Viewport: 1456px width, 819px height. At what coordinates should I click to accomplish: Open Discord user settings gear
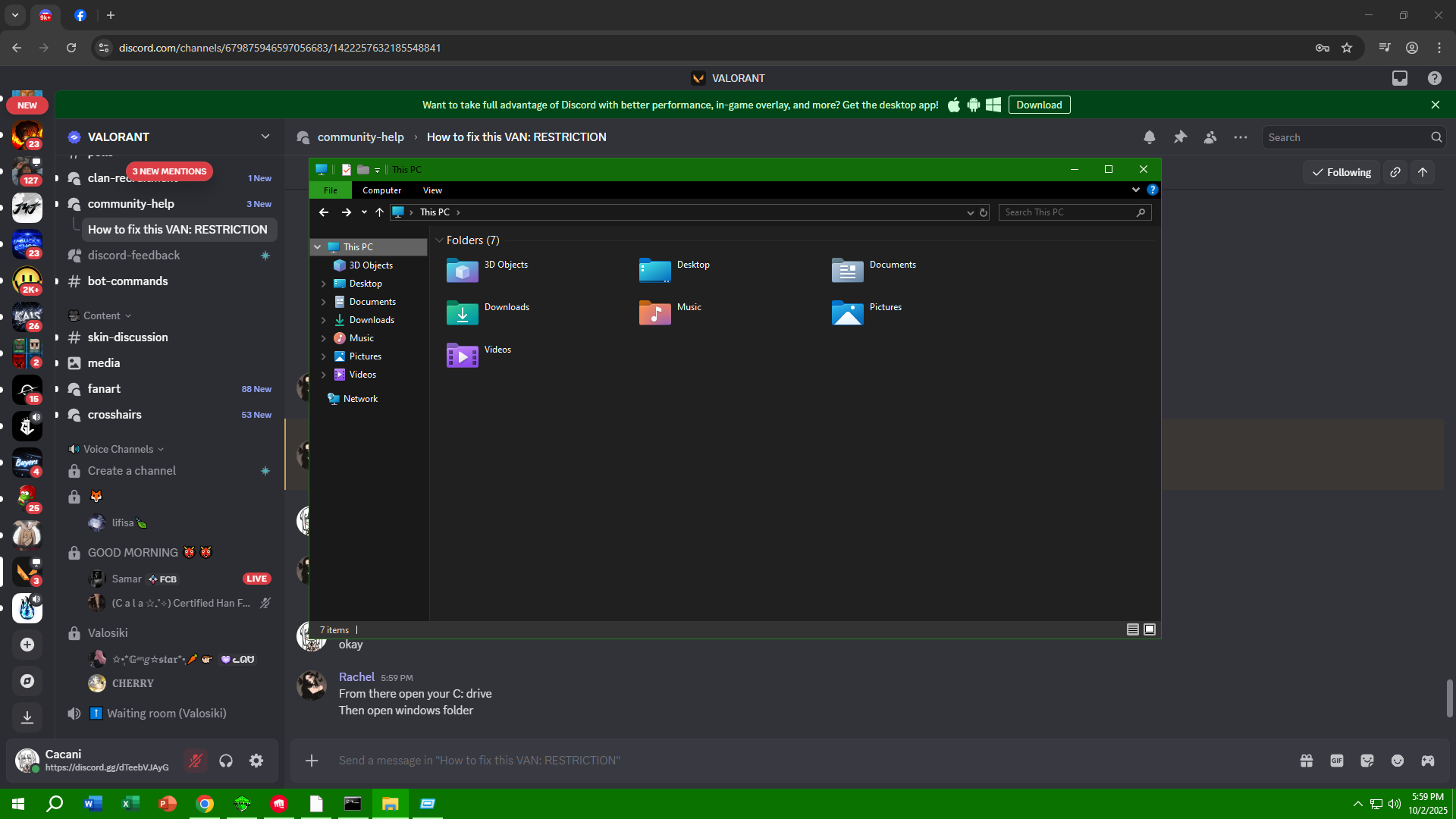(256, 761)
